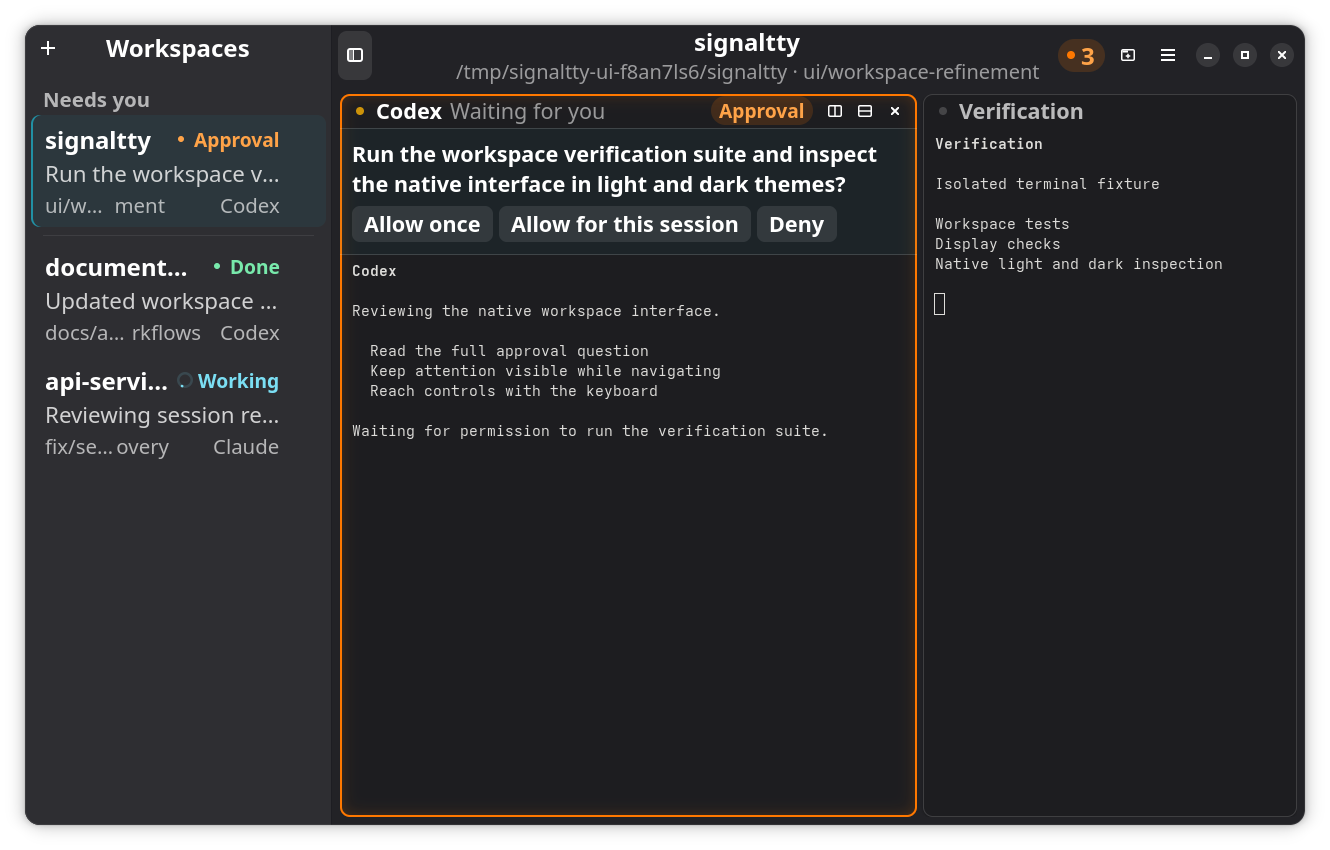Click 'fix/se... overy' branch label

[107, 447]
